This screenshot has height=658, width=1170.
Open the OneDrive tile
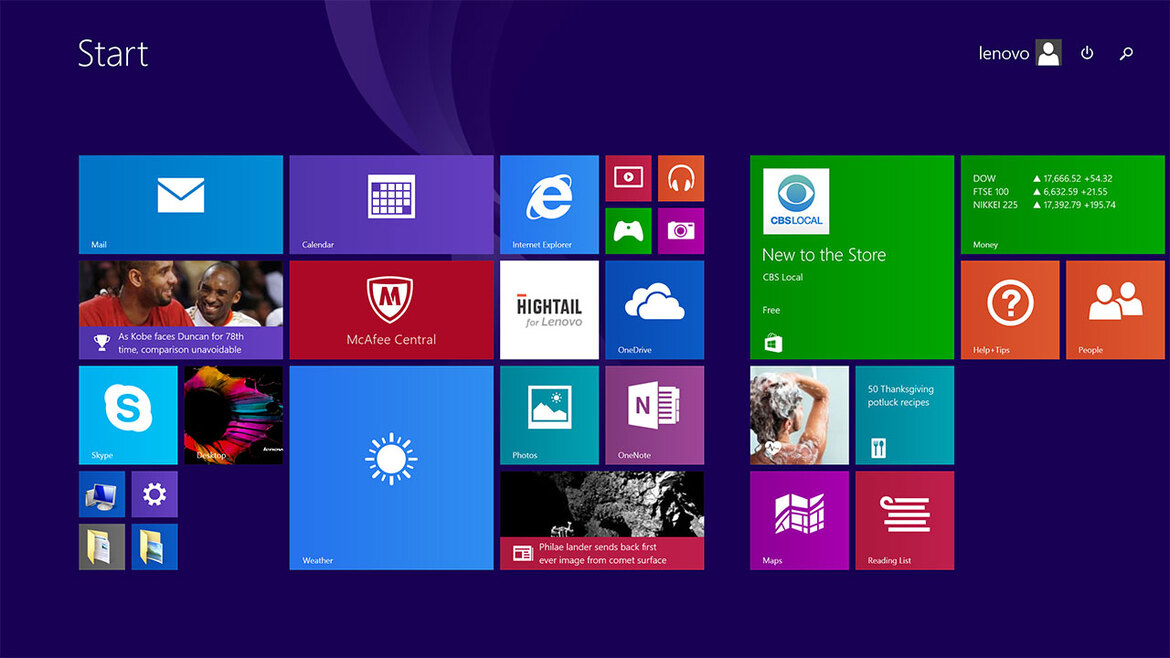654,310
